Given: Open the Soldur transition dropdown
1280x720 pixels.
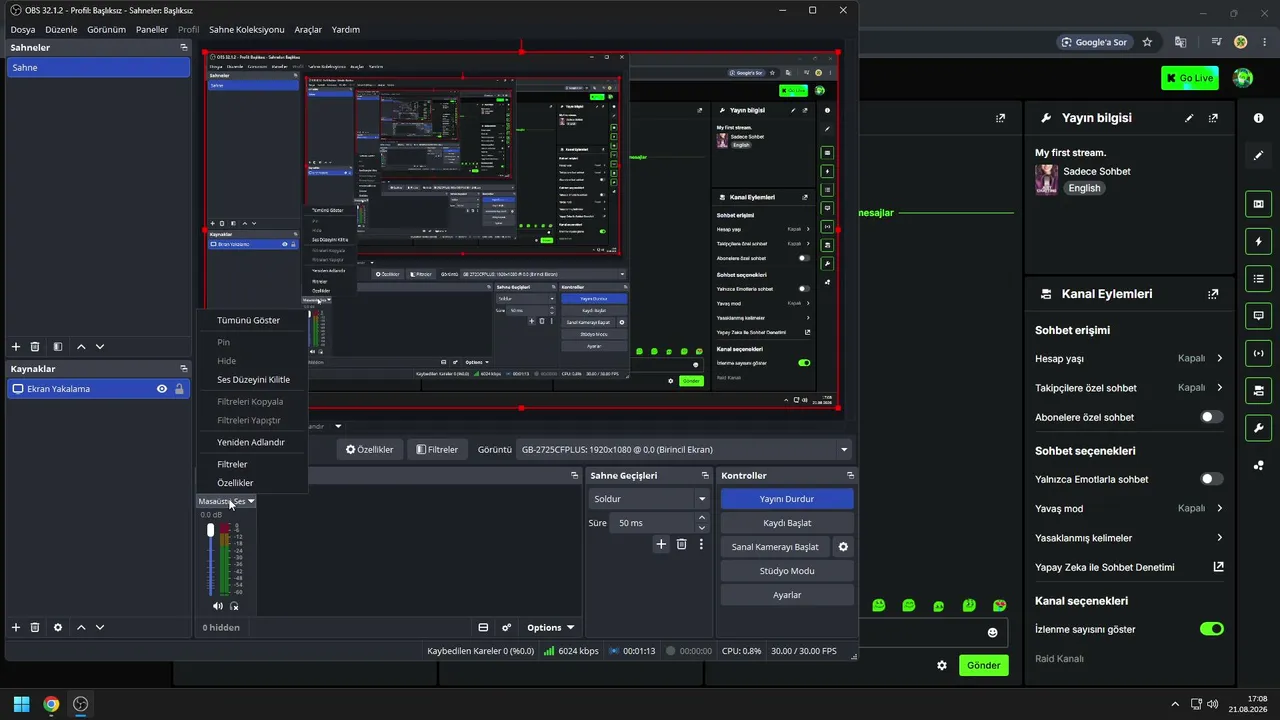Looking at the screenshot, I should coord(649,499).
